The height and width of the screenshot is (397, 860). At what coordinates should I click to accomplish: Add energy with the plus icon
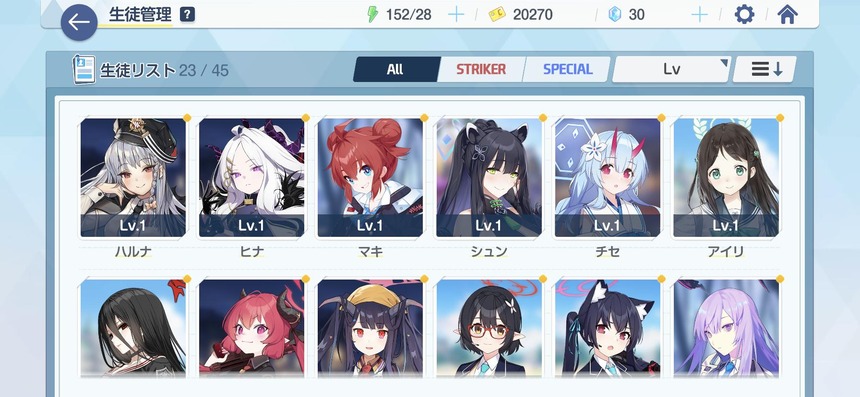coord(456,15)
